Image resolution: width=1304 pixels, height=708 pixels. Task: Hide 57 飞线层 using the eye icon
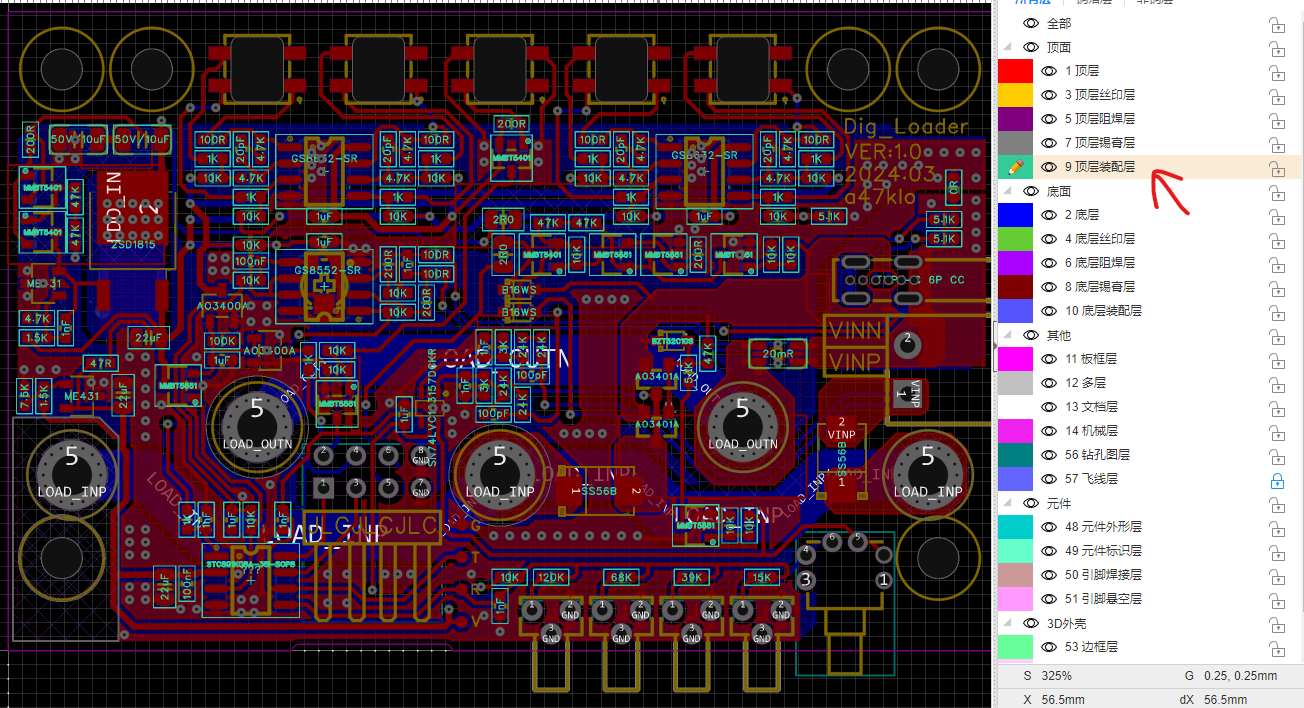(1049, 479)
